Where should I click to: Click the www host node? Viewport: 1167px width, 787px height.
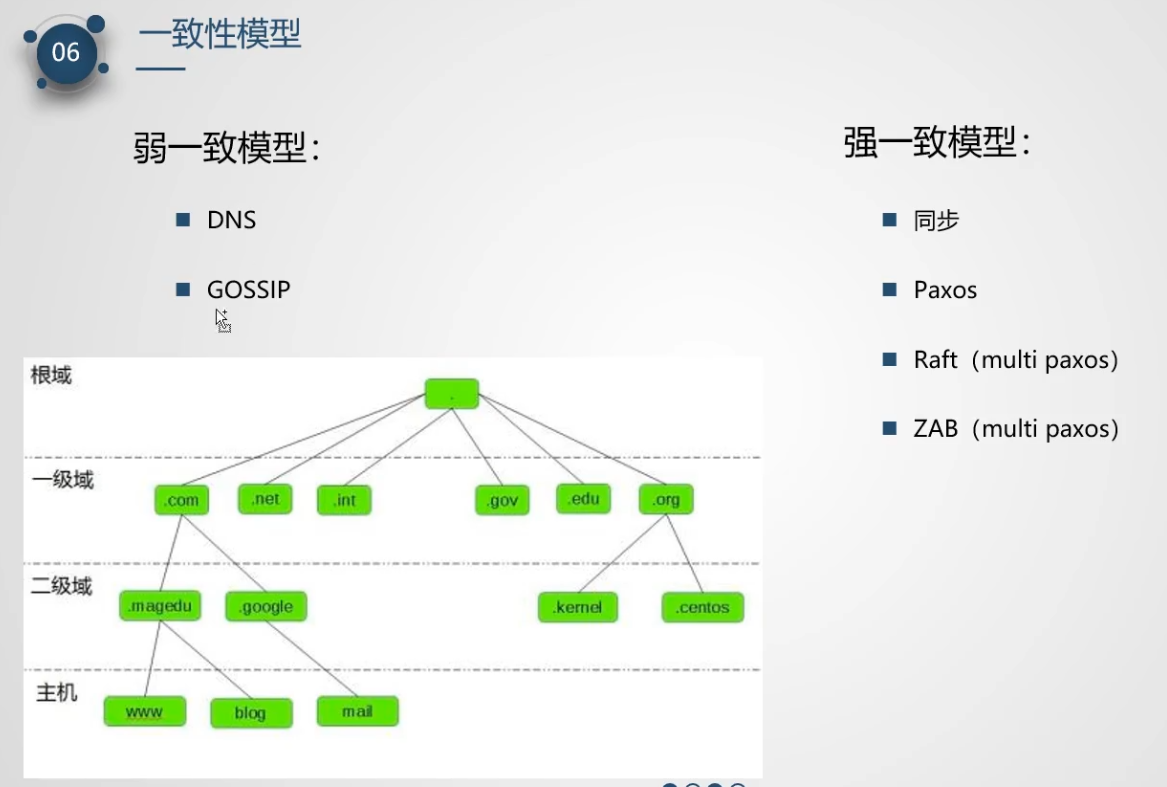coord(144,711)
